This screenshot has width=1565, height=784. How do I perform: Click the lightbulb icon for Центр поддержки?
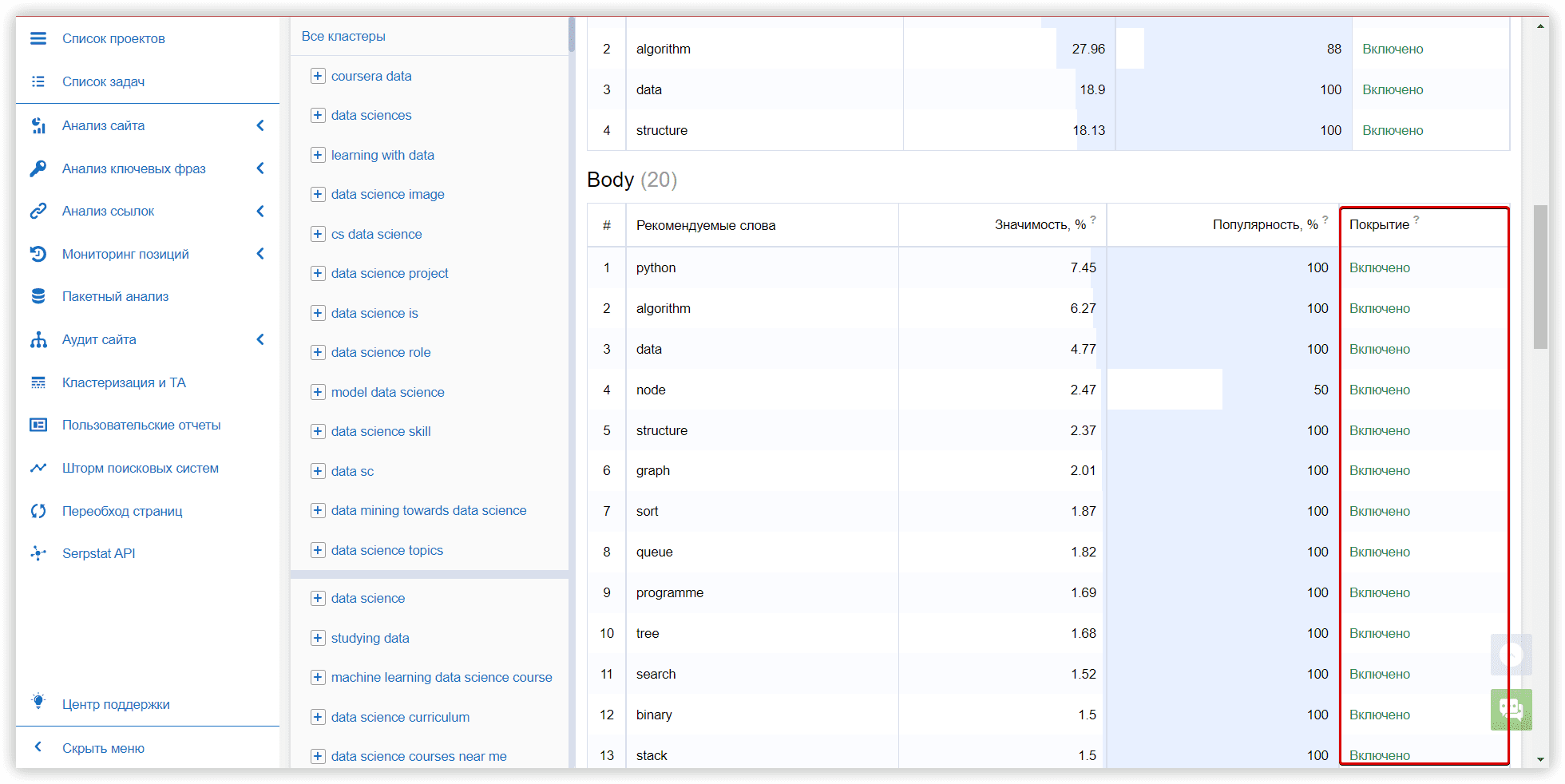pos(38,702)
